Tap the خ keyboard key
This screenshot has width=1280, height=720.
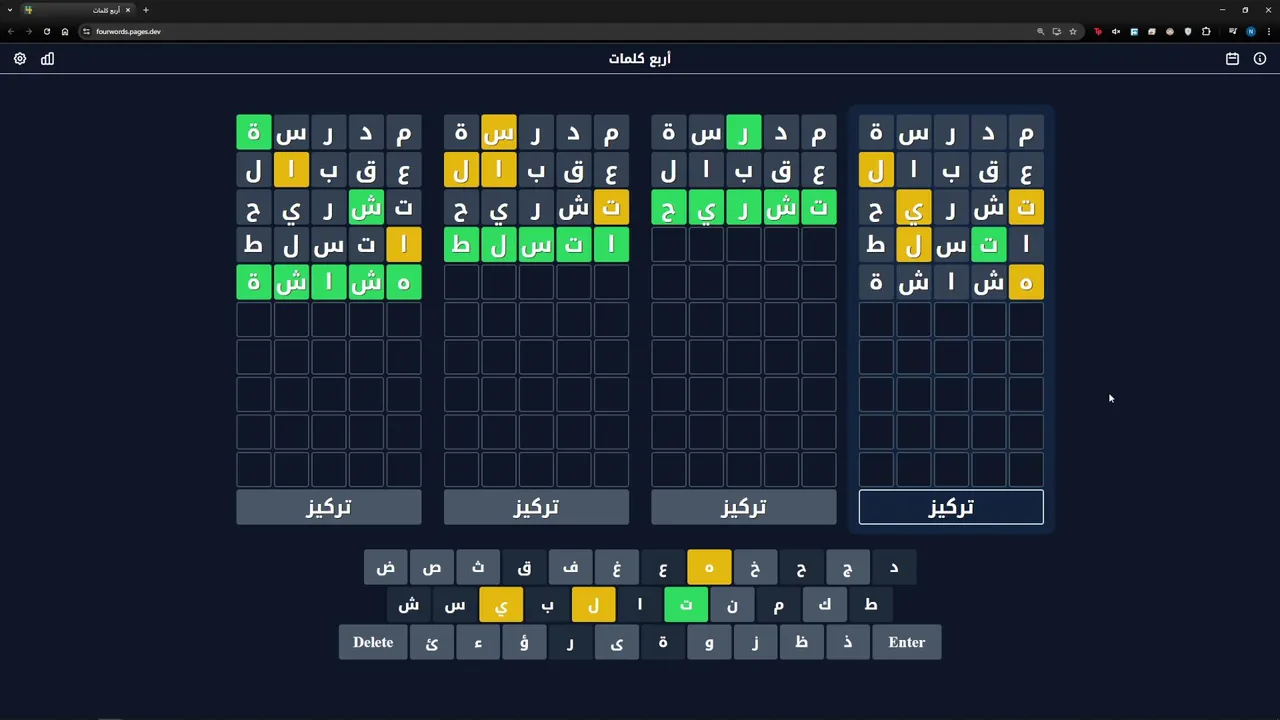[755, 567]
